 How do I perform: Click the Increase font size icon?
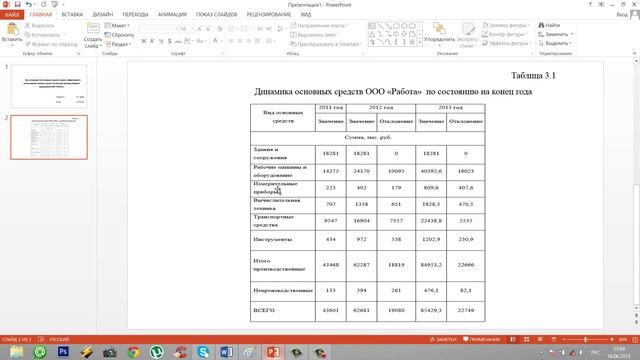199,29
